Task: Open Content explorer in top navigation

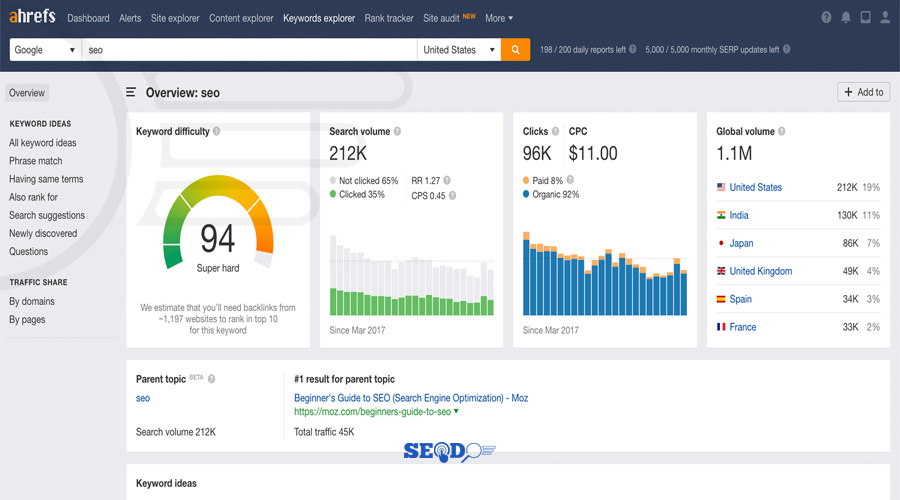Action: pyautogui.click(x=241, y=18)
